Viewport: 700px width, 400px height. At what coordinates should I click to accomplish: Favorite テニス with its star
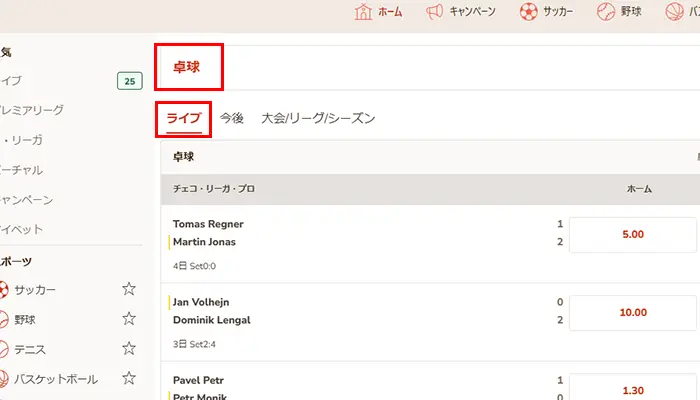[129, 348]
